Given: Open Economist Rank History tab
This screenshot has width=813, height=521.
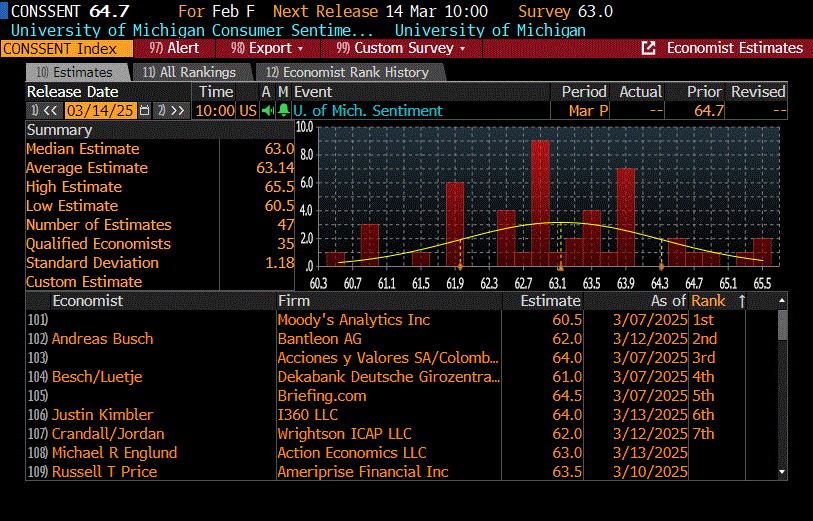Looking at the screenshot, I should point(348,72).
